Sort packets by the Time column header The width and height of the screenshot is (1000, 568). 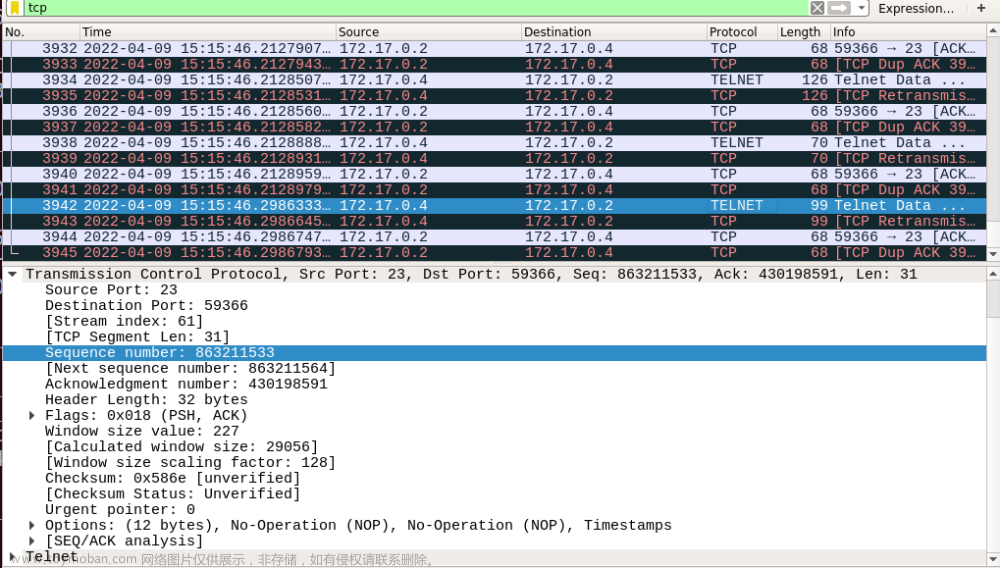207,32
